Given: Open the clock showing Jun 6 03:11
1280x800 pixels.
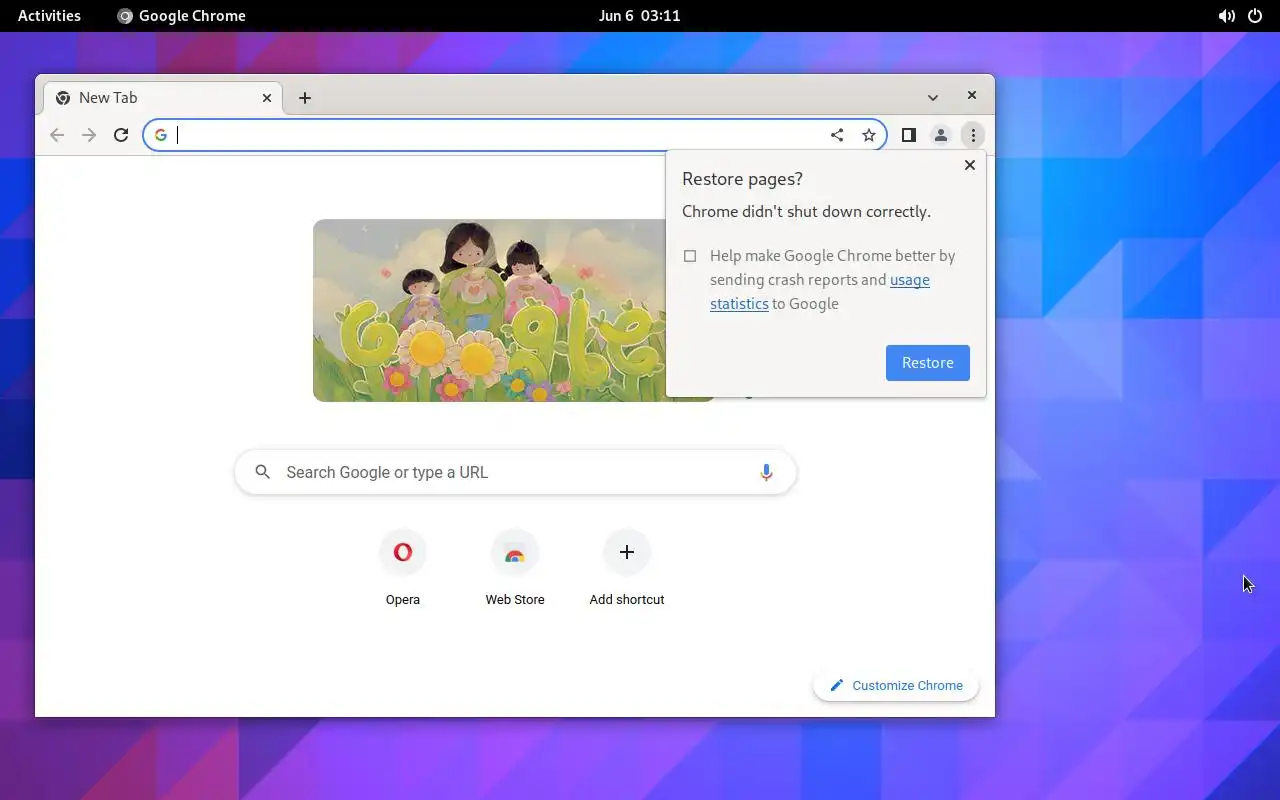Looking at the screenshot, I should click(639, 15).
